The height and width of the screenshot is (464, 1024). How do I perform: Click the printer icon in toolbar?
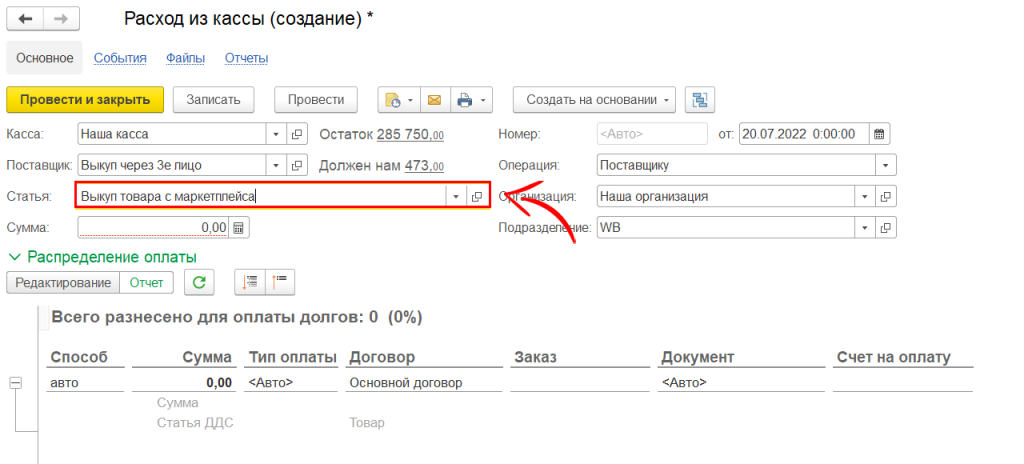pyautogui.click(x=464, y=100)
